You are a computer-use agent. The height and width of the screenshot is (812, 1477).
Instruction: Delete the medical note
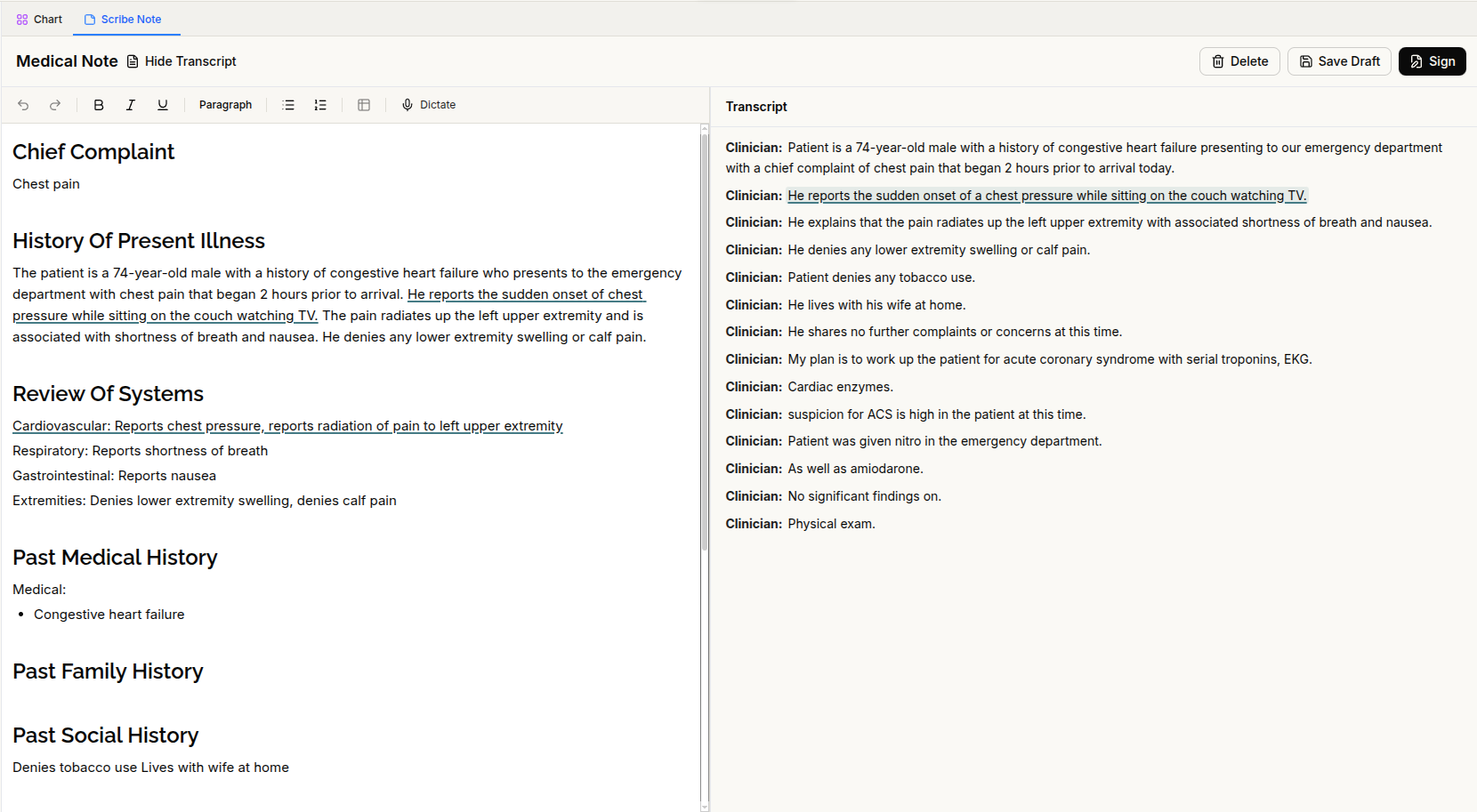pos(1239,61)
